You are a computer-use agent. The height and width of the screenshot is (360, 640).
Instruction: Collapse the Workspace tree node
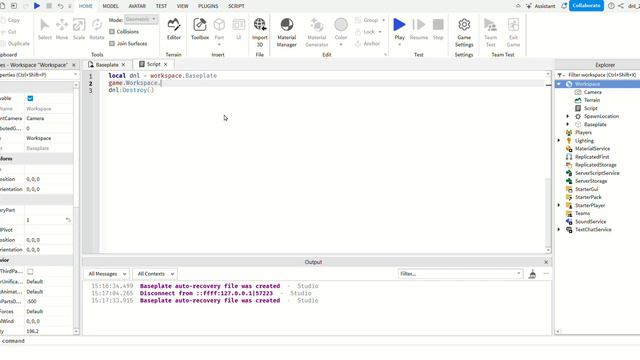[x=559, y=84]
